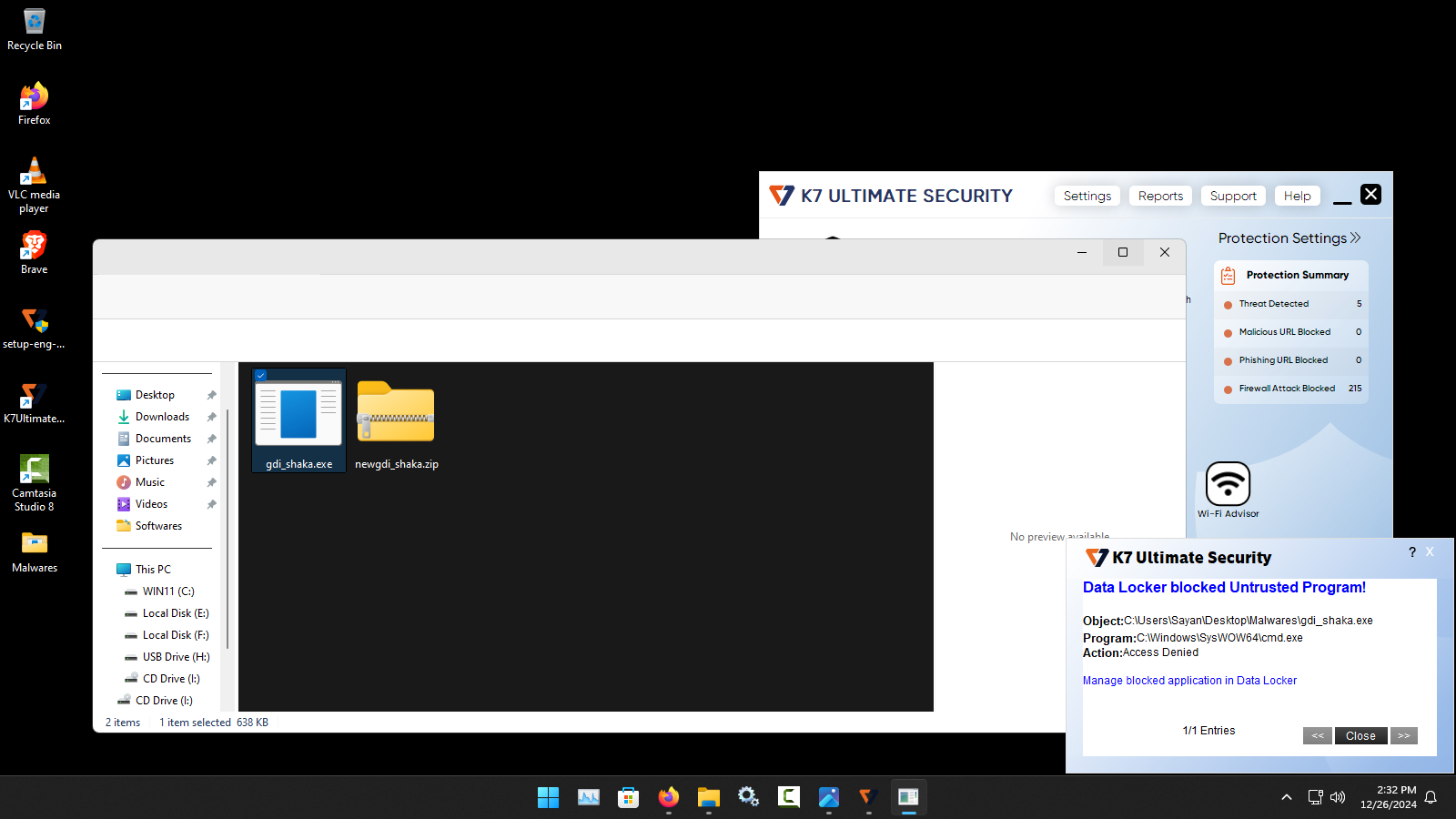Switch to Firefox in the taskbar
This screenshot has height=819, width=1456.
click(669, 797)
